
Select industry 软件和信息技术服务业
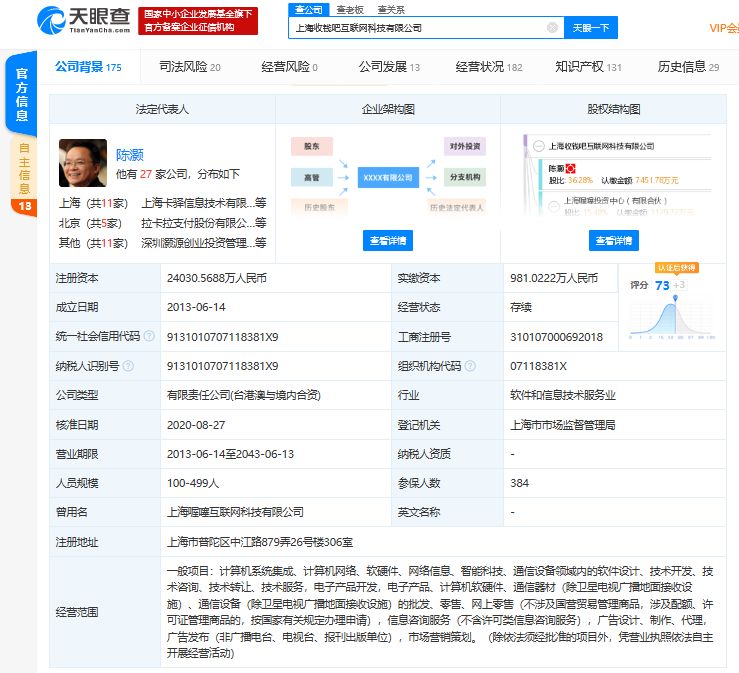563,395
